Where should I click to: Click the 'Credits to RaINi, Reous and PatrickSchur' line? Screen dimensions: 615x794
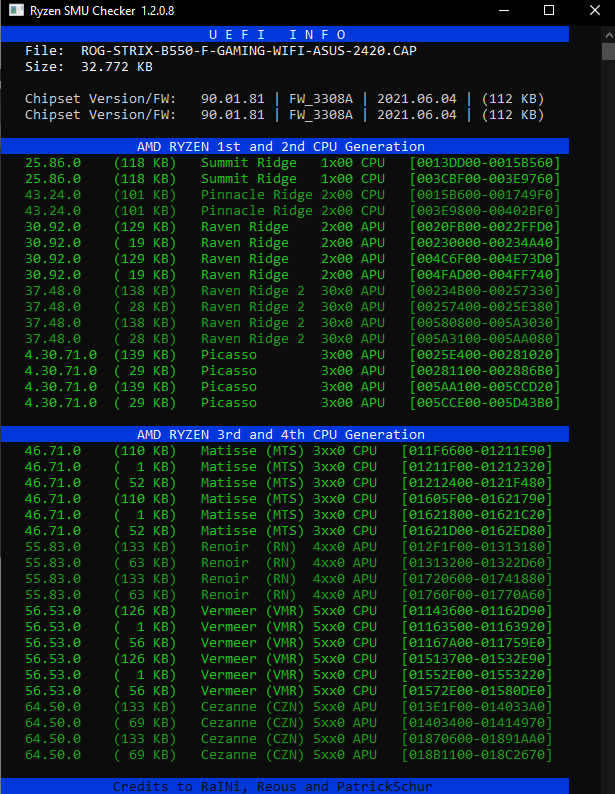click(x=272, y=786)
